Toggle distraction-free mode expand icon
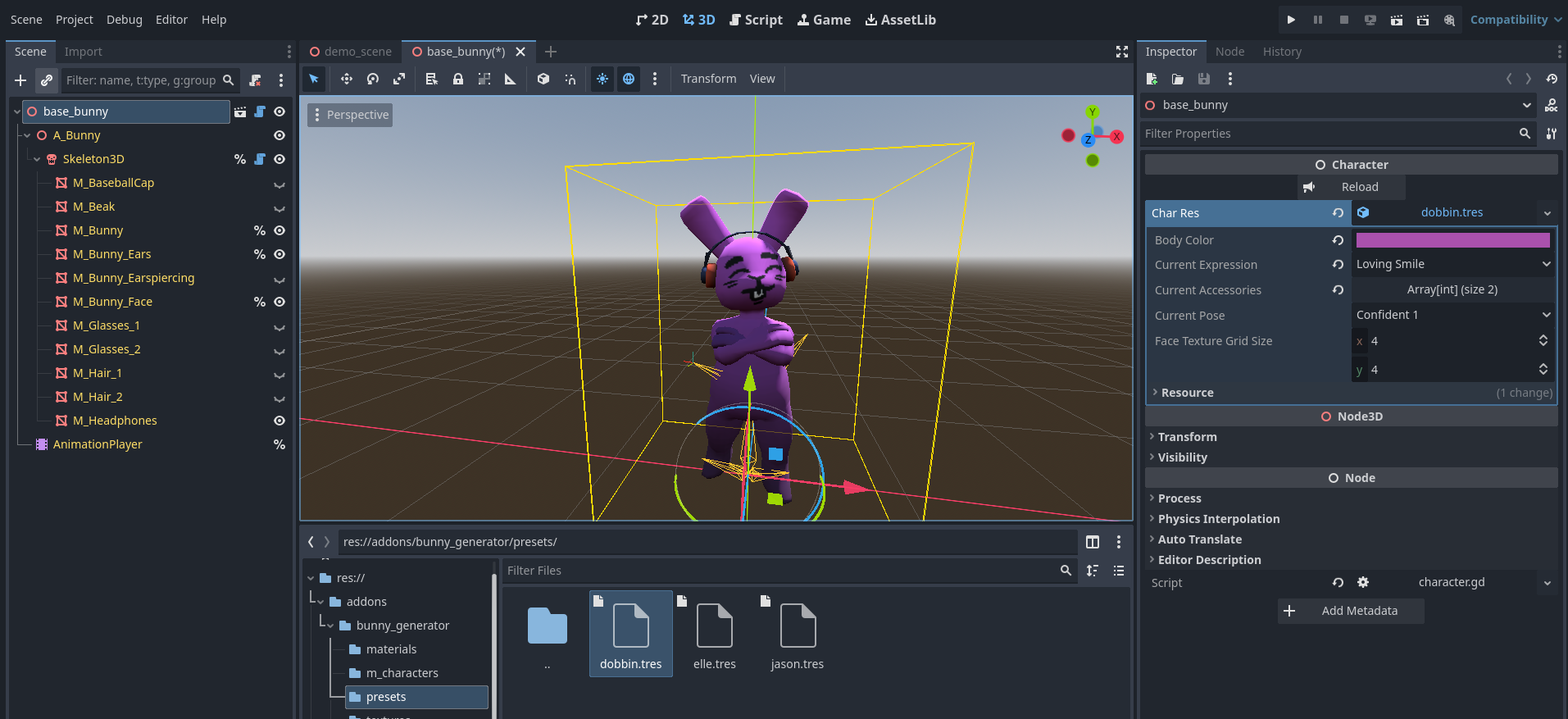 [x=1122, y=52]
